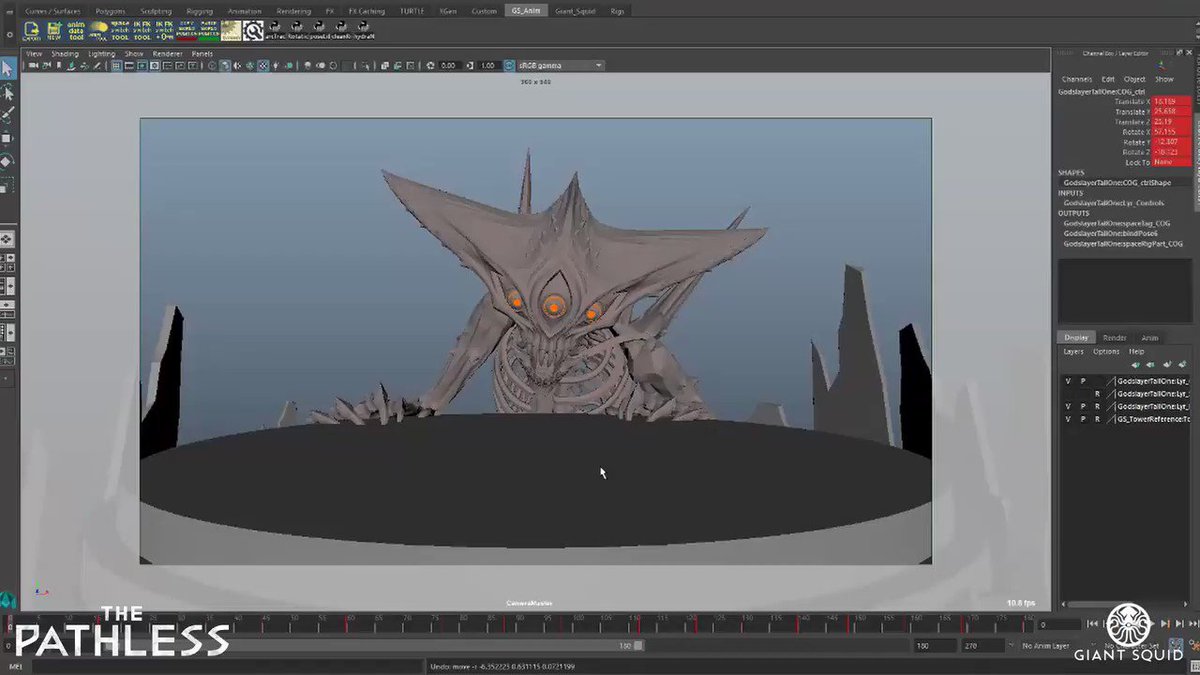
Task: Click the wrench and magnifier shelf icon
Action: [253, 30]
